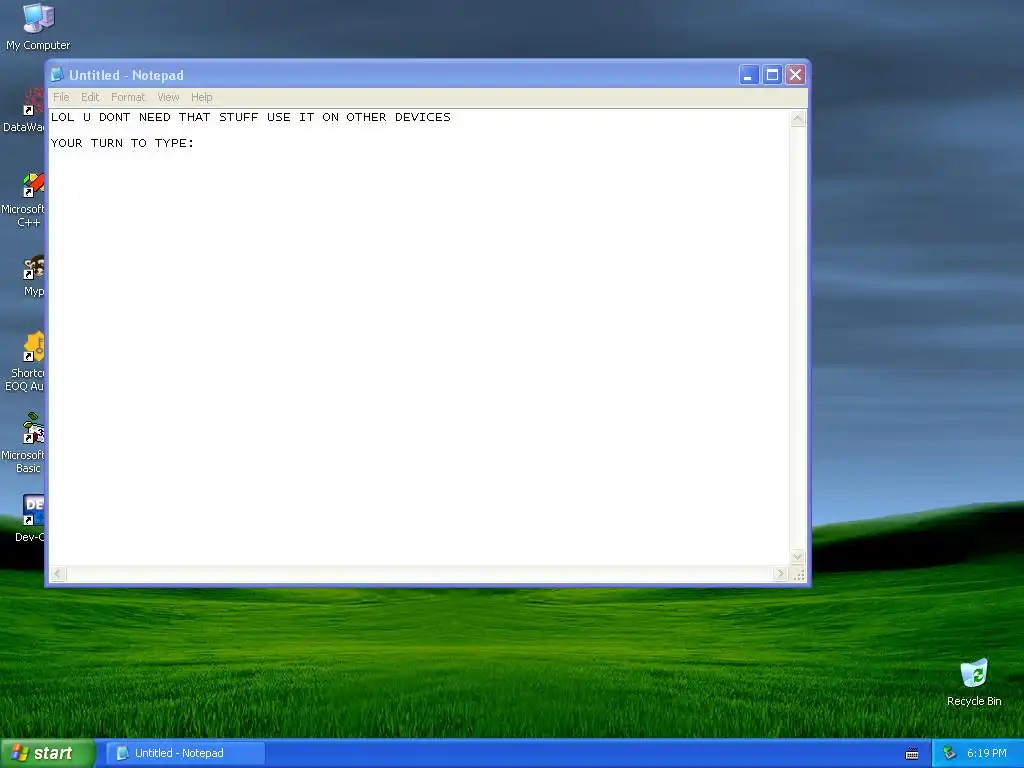Select the DataWa desktop shortcut icon
Image resolution: width=1024 pixels, height=768 pixels.
[x=24, y=111]
